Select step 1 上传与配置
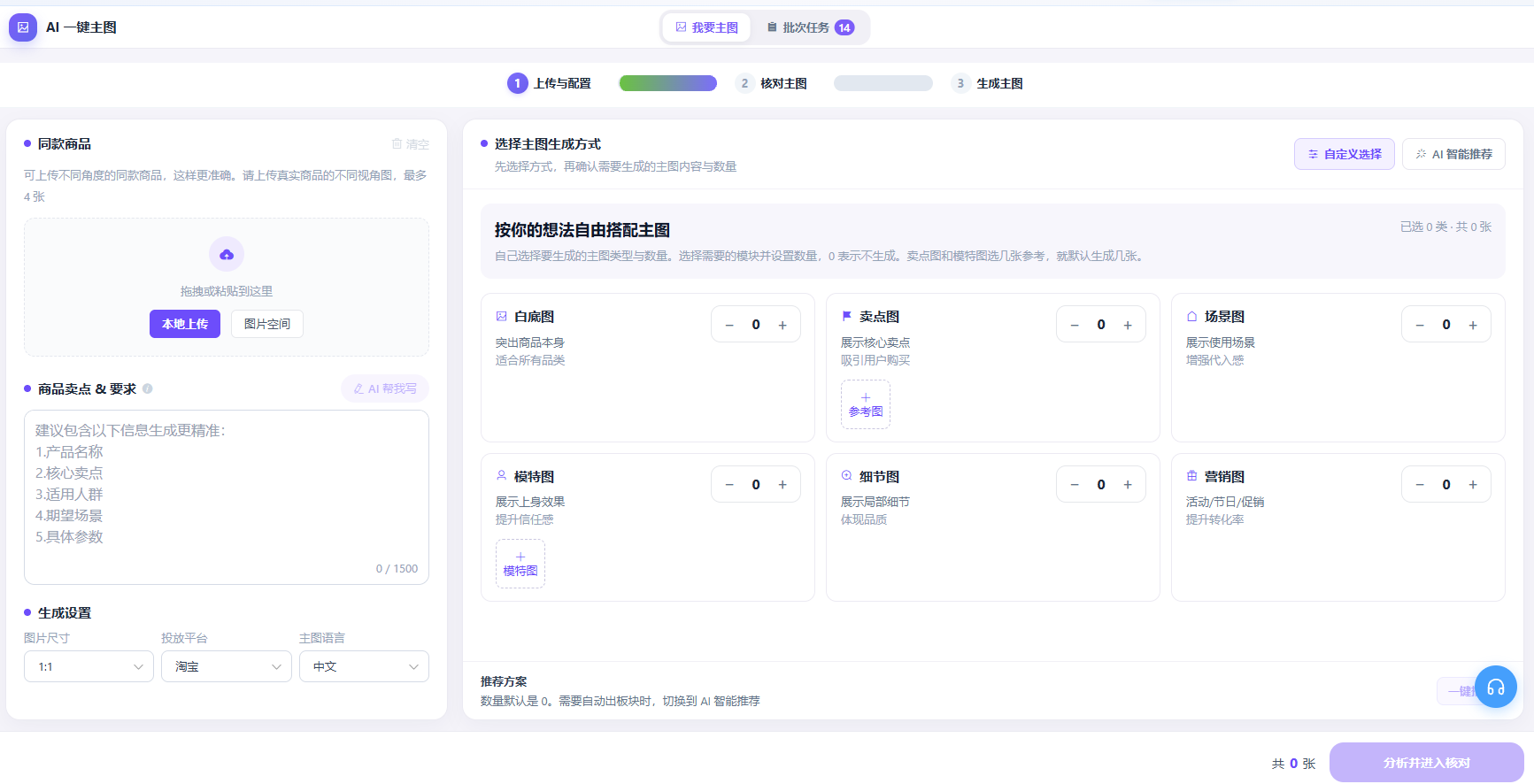Image resolution: width=1534 pixels, height=784 pixels. point(549,83)
